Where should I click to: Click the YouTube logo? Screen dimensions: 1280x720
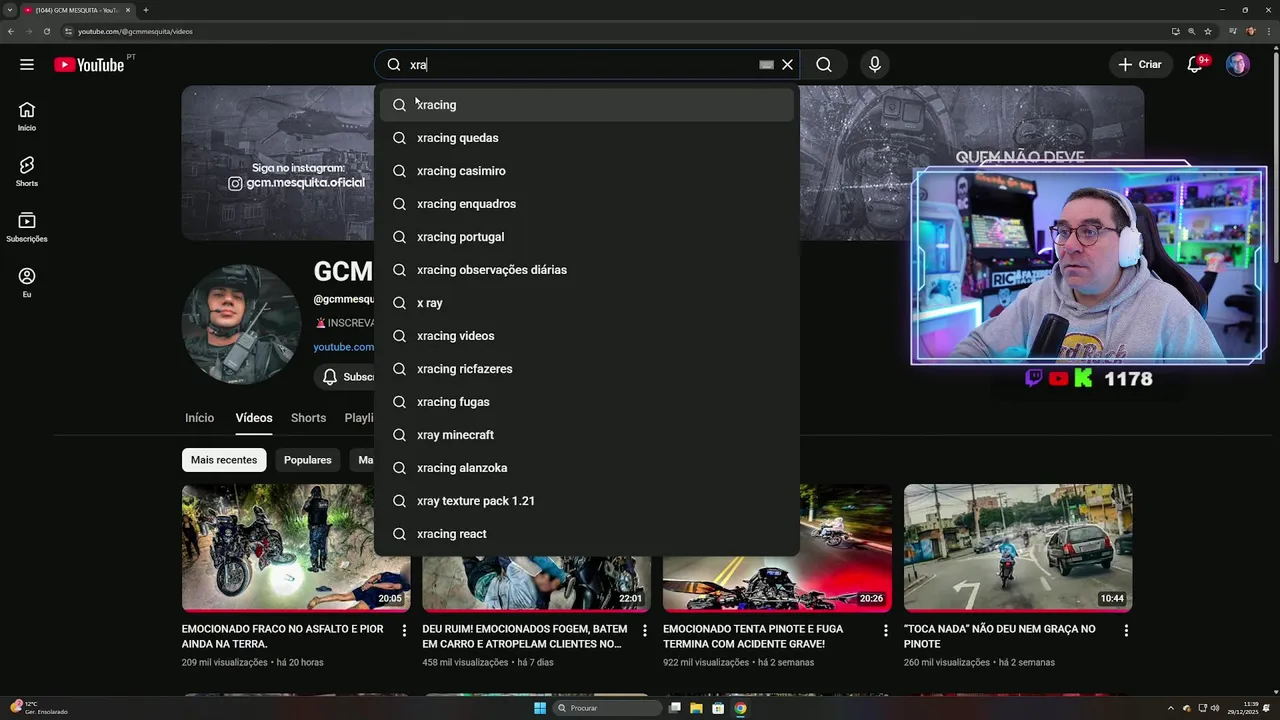[x=89, y=65]
